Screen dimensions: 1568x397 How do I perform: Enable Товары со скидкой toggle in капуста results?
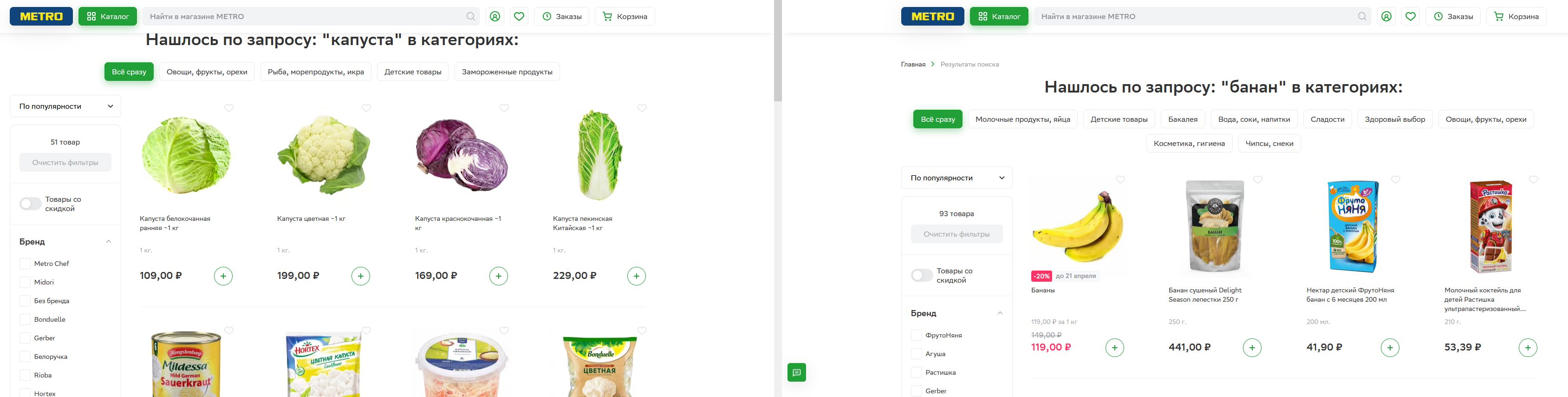31,204
